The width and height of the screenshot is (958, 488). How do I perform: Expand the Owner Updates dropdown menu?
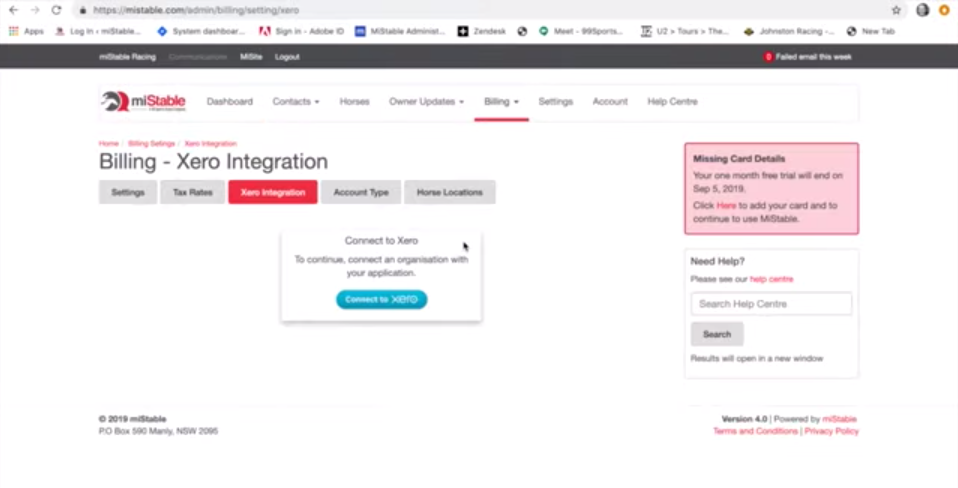pos(426,101)
